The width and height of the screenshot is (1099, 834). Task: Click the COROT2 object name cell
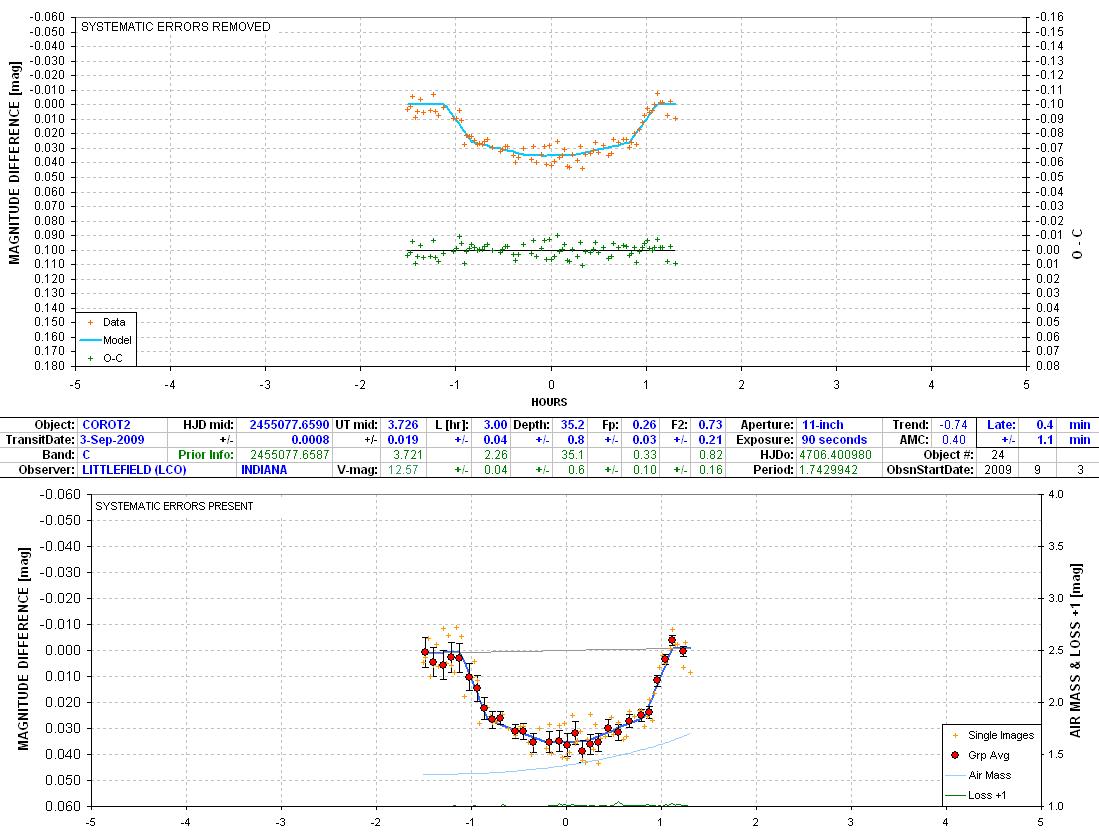pyautogui.click(x=106, y=425)
